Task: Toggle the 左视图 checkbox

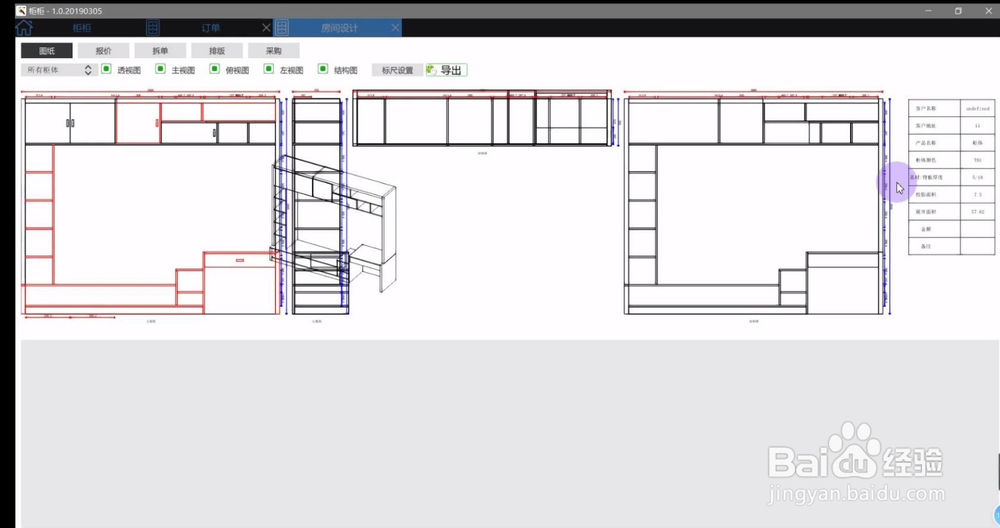Action: tap(269, 69)
